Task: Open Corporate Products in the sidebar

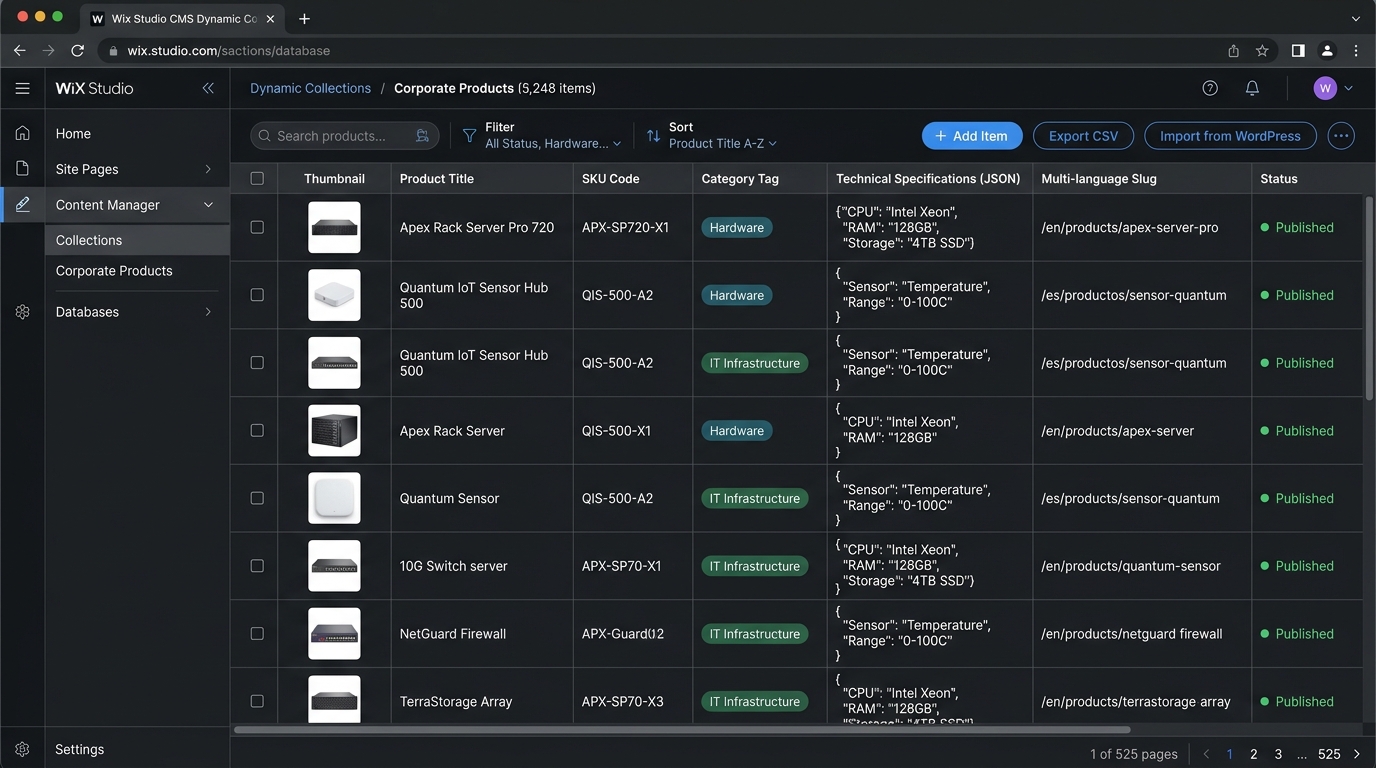Action: pos(114,271)
